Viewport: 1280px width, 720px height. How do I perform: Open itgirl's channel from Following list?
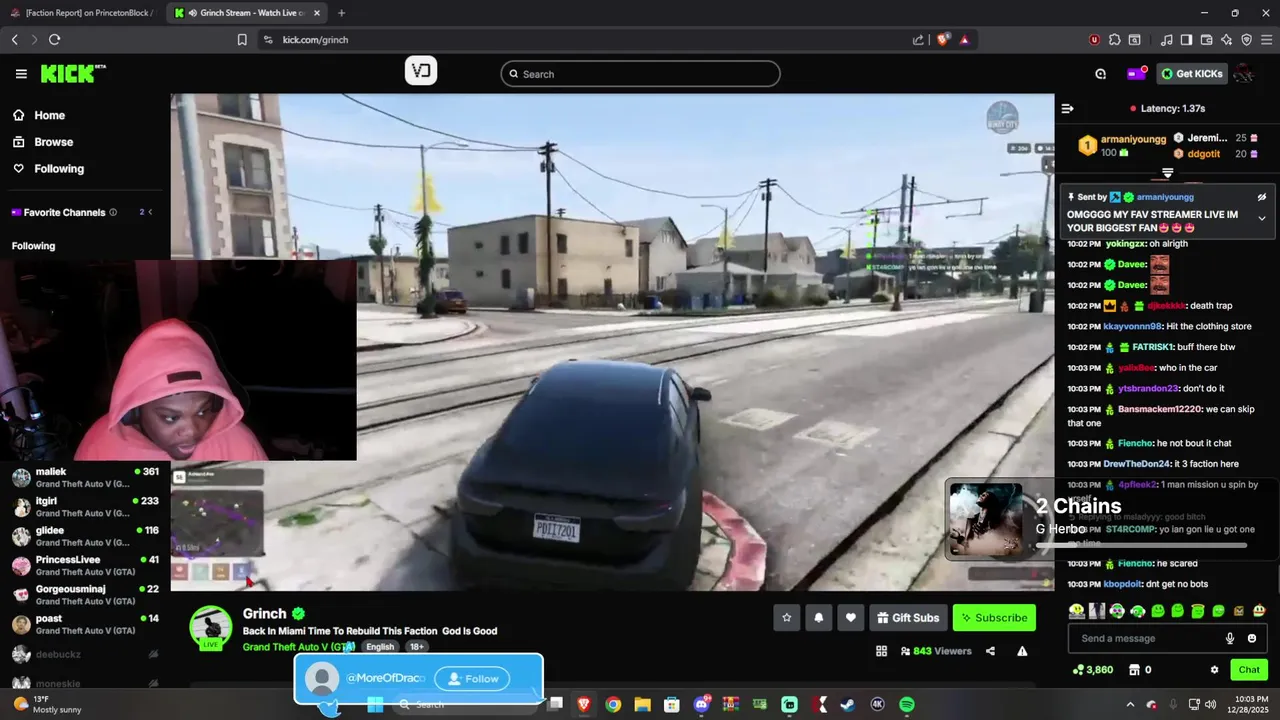pos(85,507)
